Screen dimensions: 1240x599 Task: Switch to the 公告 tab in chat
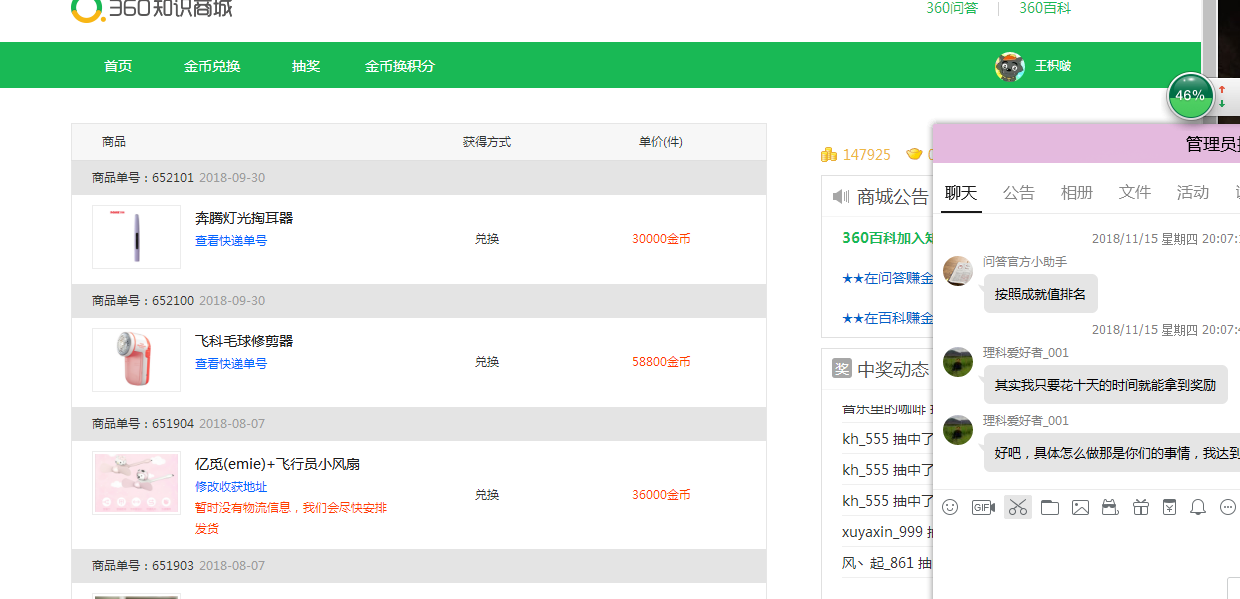click(1019, 192)
